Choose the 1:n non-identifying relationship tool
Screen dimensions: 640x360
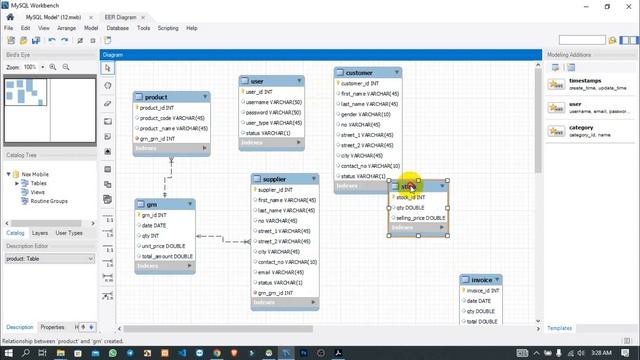point(108,233)
